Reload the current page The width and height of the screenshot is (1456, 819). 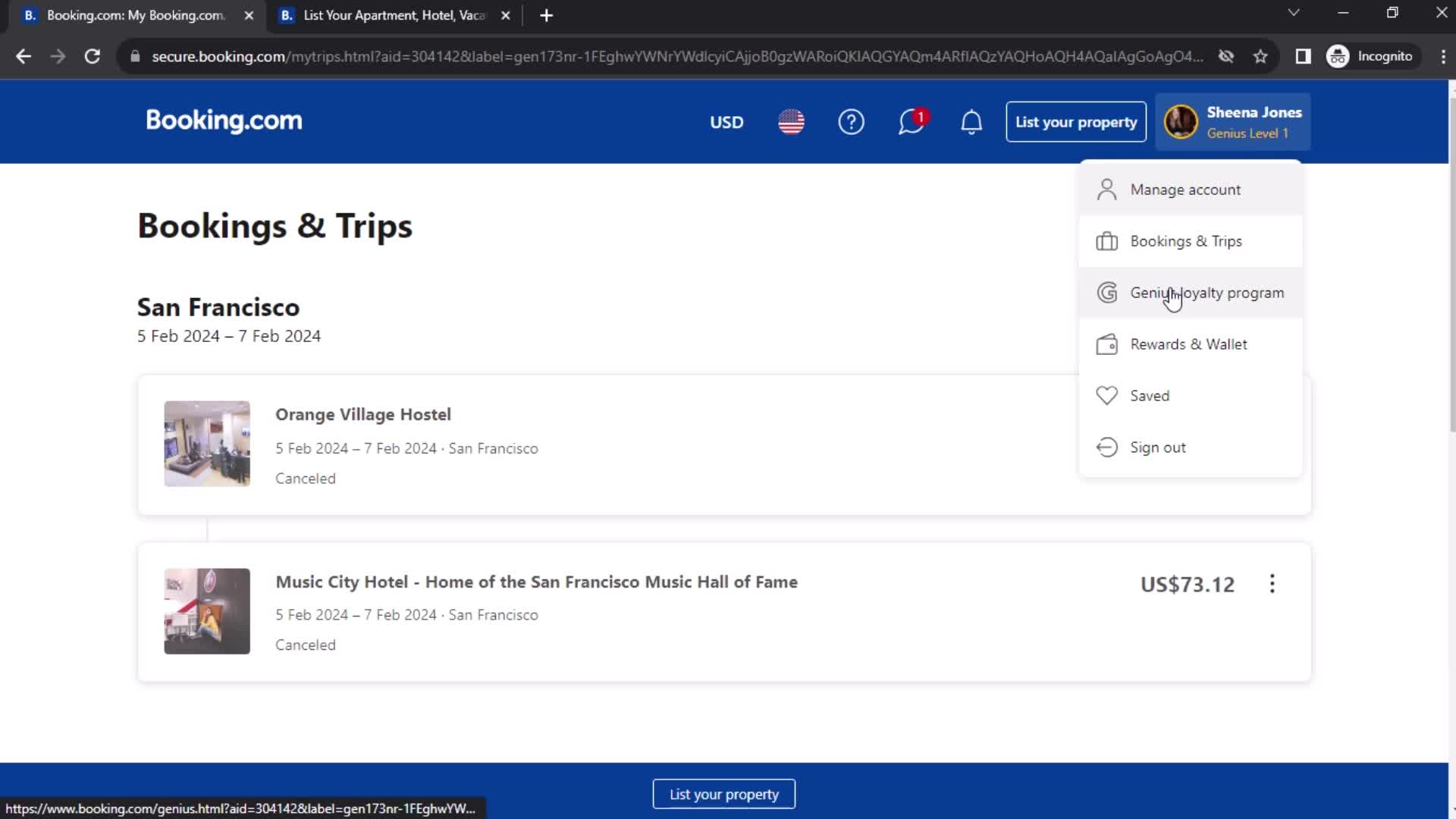[x=93, y=57]
